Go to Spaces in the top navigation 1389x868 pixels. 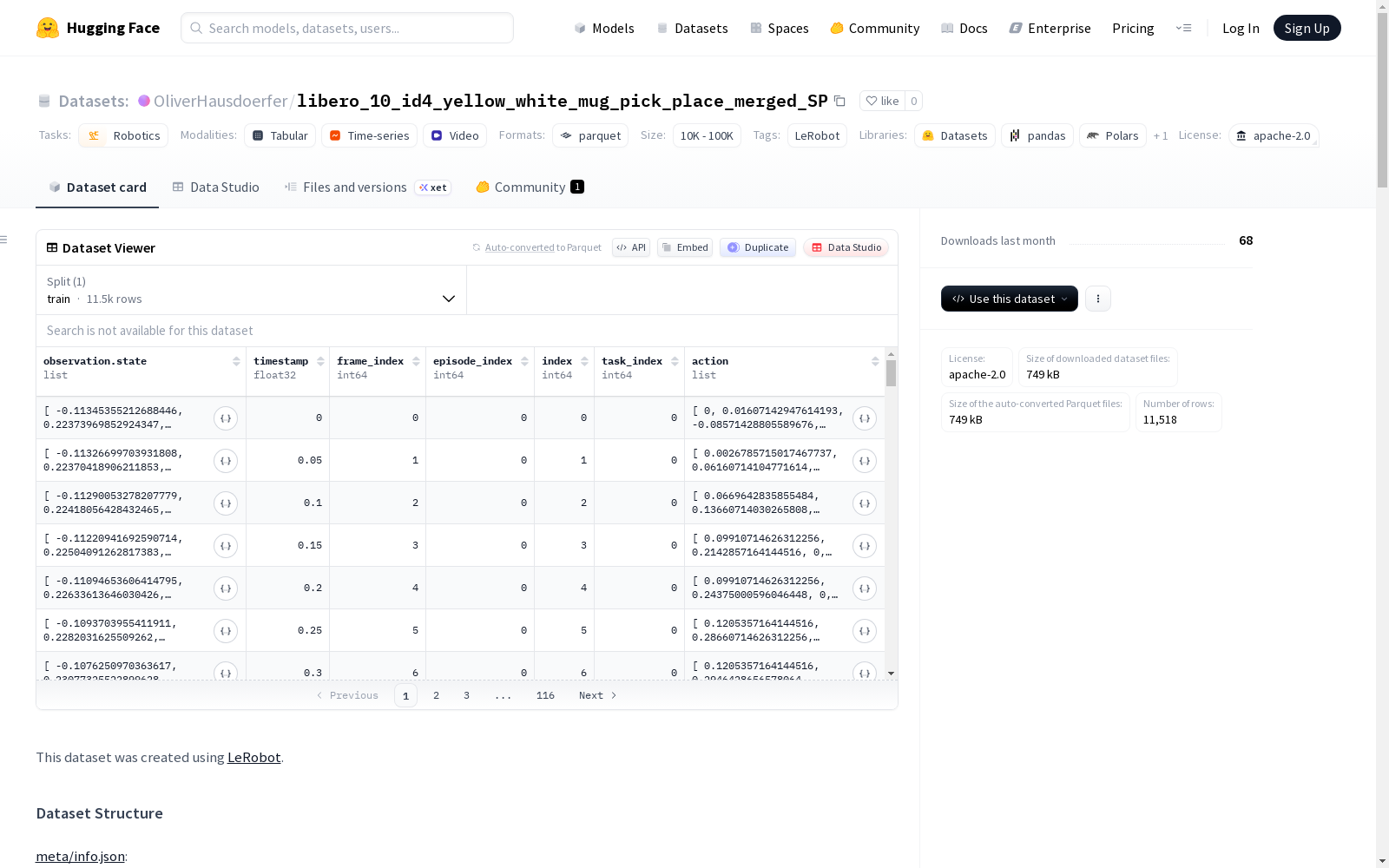point(779,28)
